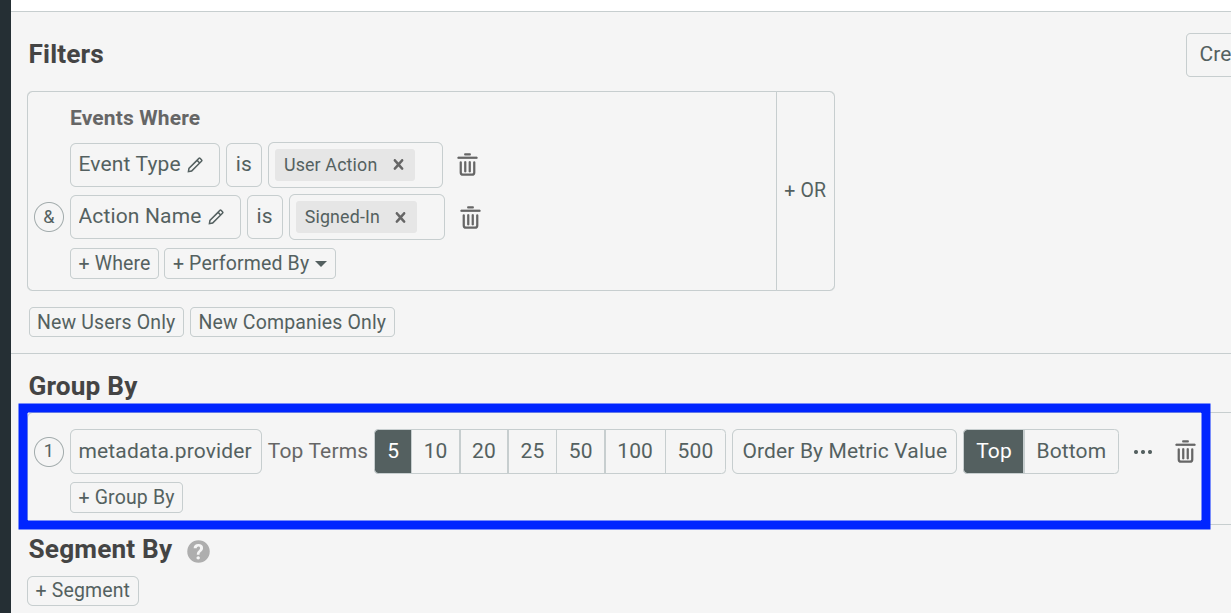Viewport: 1231px width, 613px height.
Task: Add a Where condition to the filter
Action: point(113,263)
